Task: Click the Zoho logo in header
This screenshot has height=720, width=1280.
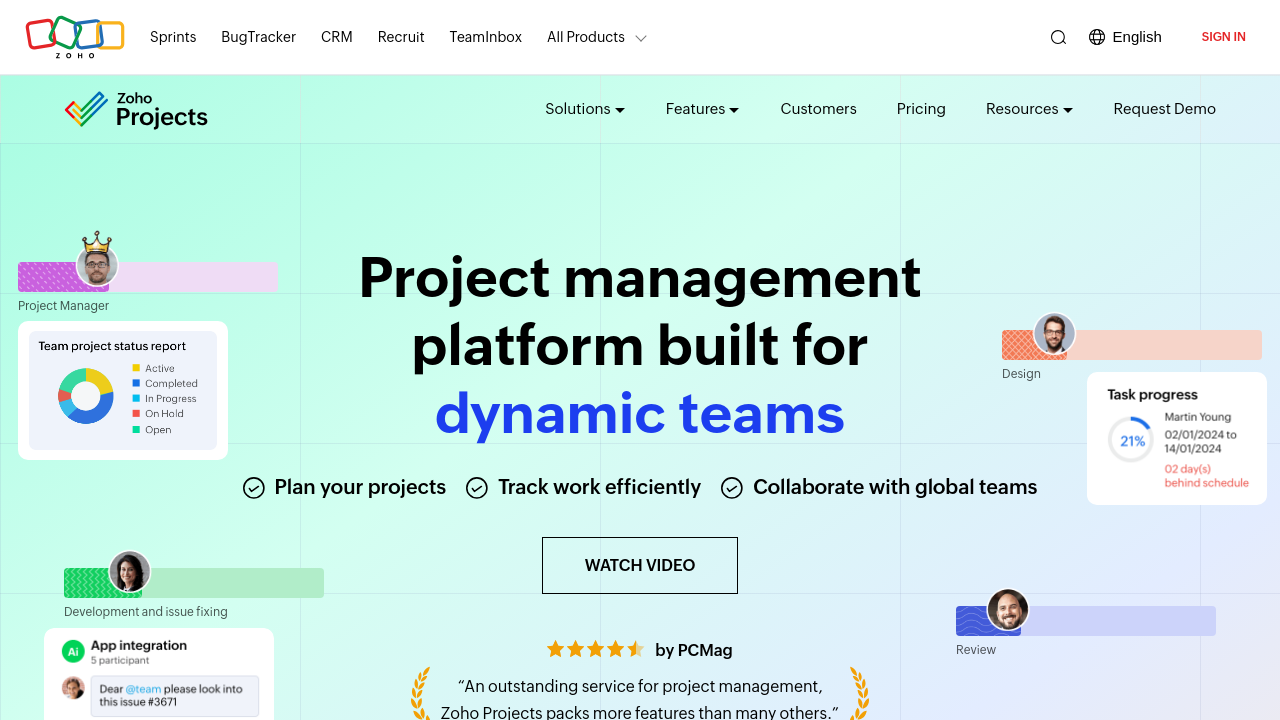Action: click(75, 37)
